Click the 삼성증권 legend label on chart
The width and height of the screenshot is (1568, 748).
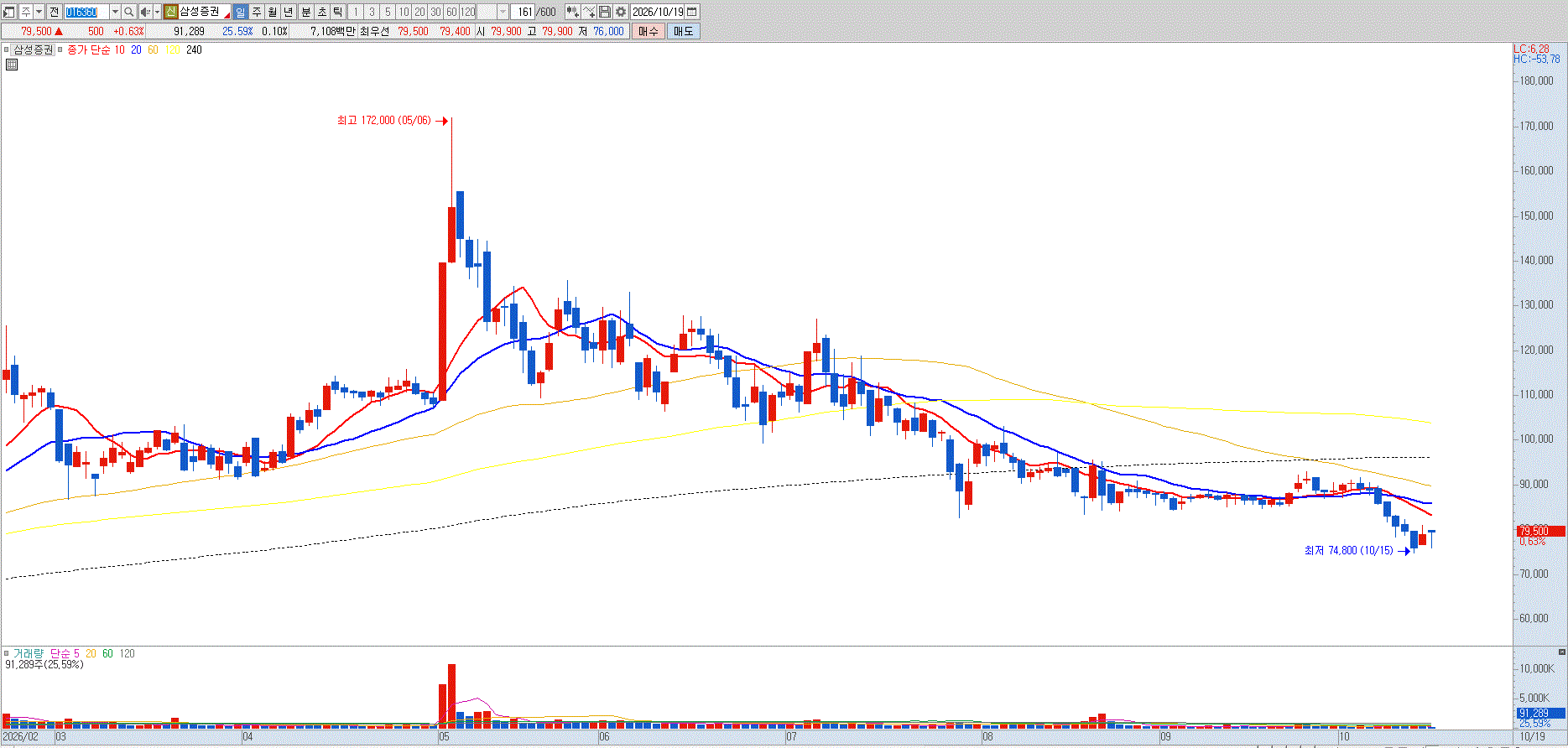33,49
